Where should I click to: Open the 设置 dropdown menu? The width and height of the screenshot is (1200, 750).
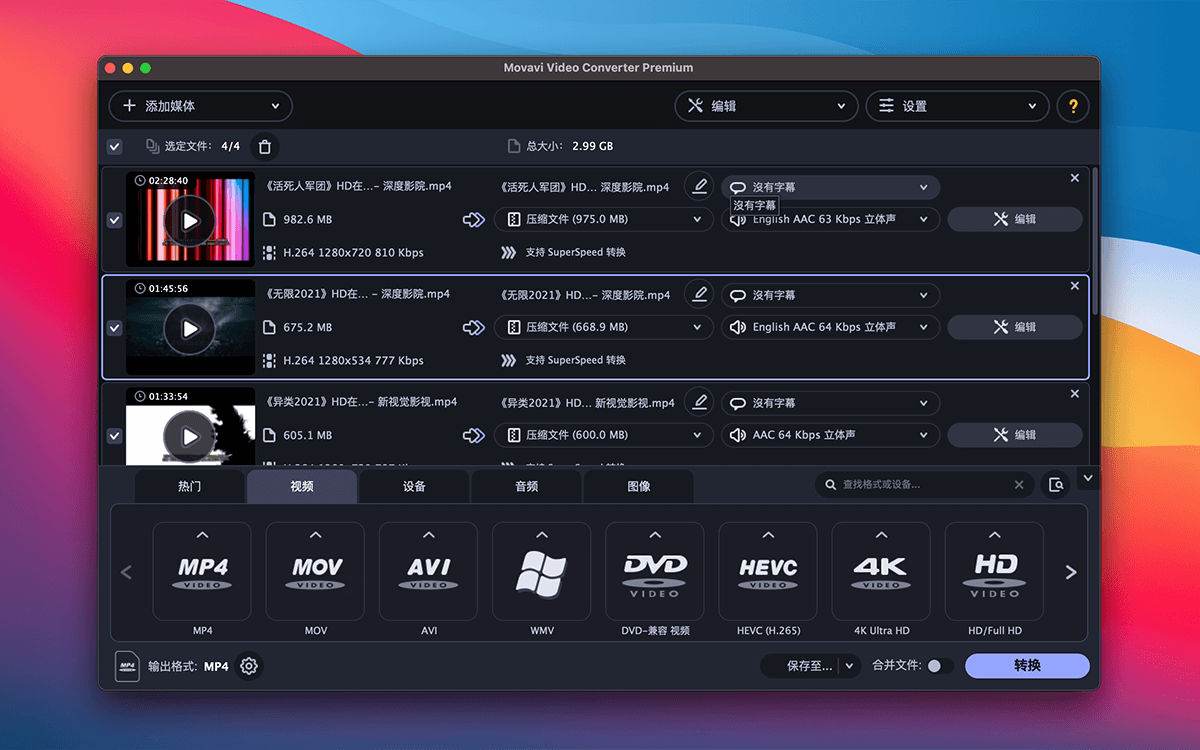tap(957, 106)
